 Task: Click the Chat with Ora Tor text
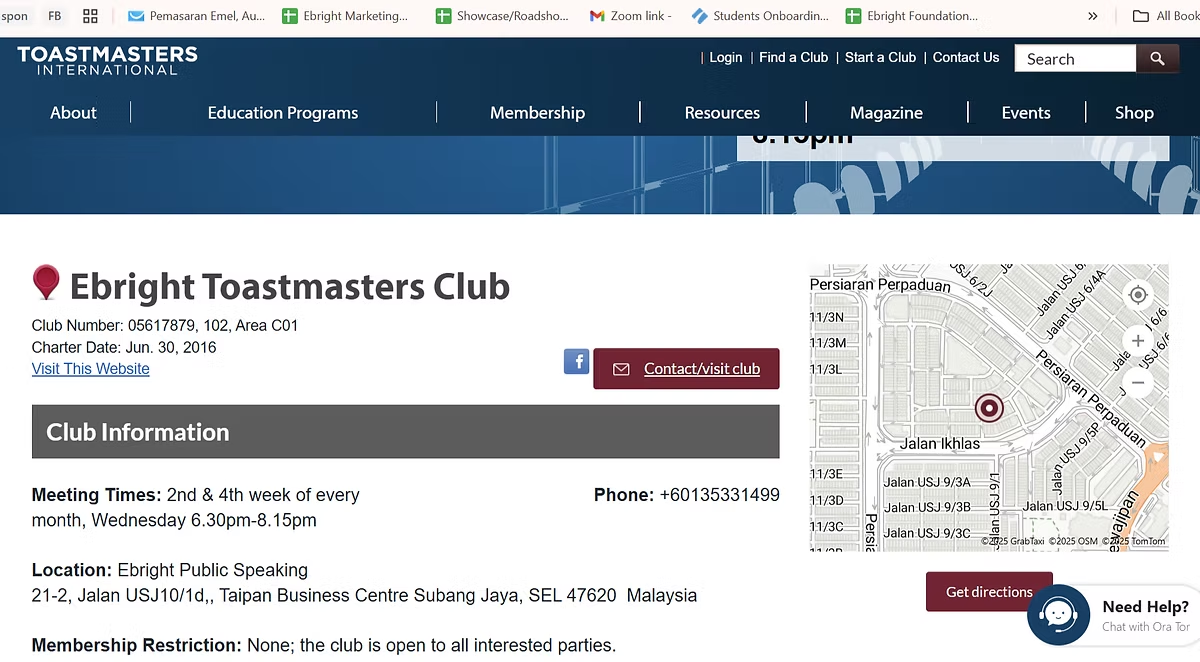1146,627
